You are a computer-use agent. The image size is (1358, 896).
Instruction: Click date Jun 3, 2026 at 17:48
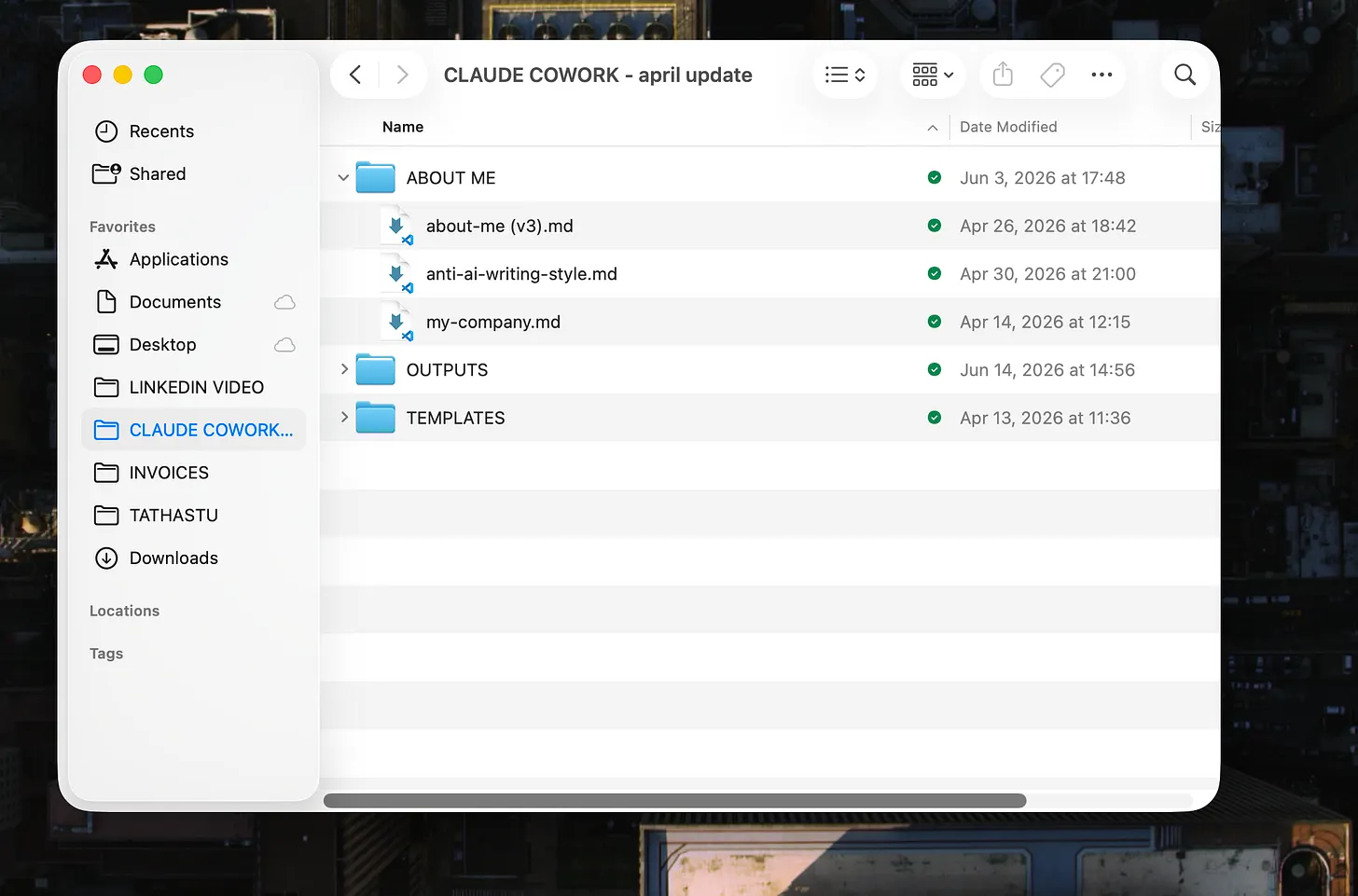pyautogui.click(x=1043, y=178)
